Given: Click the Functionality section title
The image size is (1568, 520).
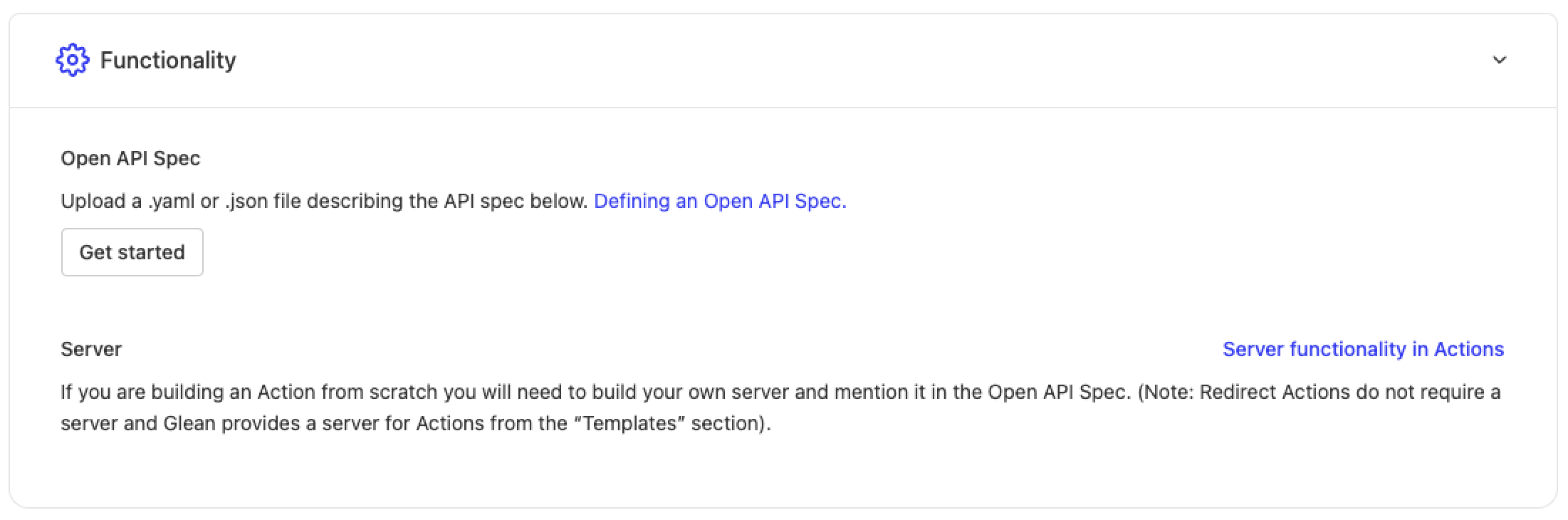Looking at the screenshot, I should [x=168, y=61].
